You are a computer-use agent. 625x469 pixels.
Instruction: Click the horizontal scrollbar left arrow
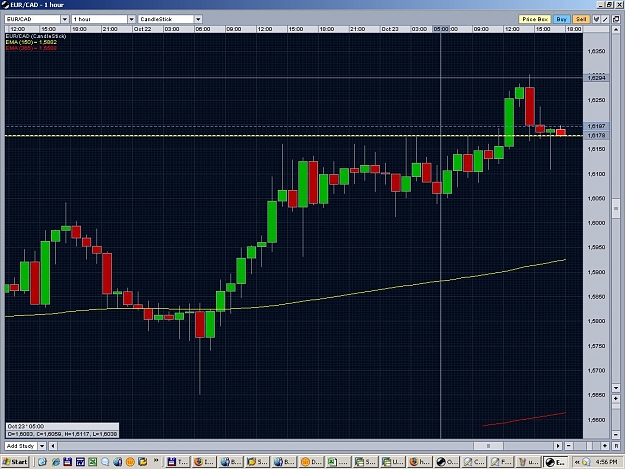[53, 446]
